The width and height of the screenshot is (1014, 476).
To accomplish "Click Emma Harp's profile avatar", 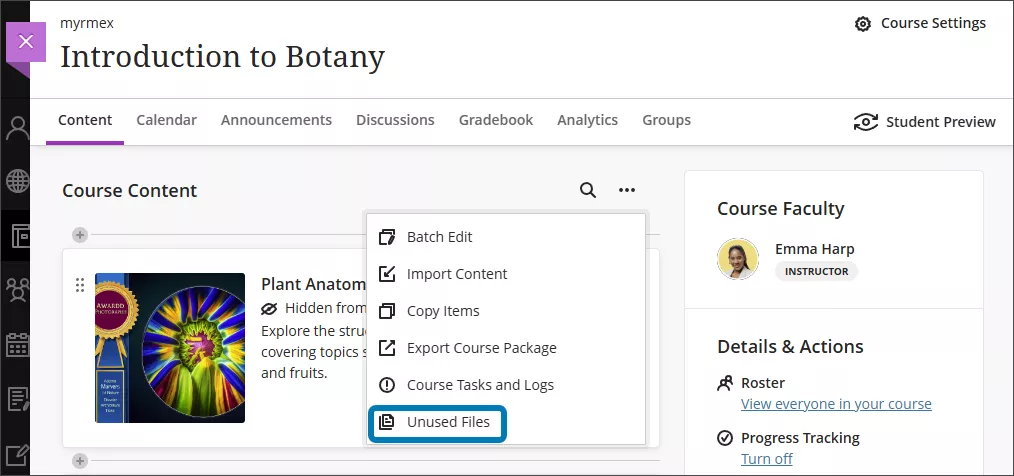I will [738, 259].
